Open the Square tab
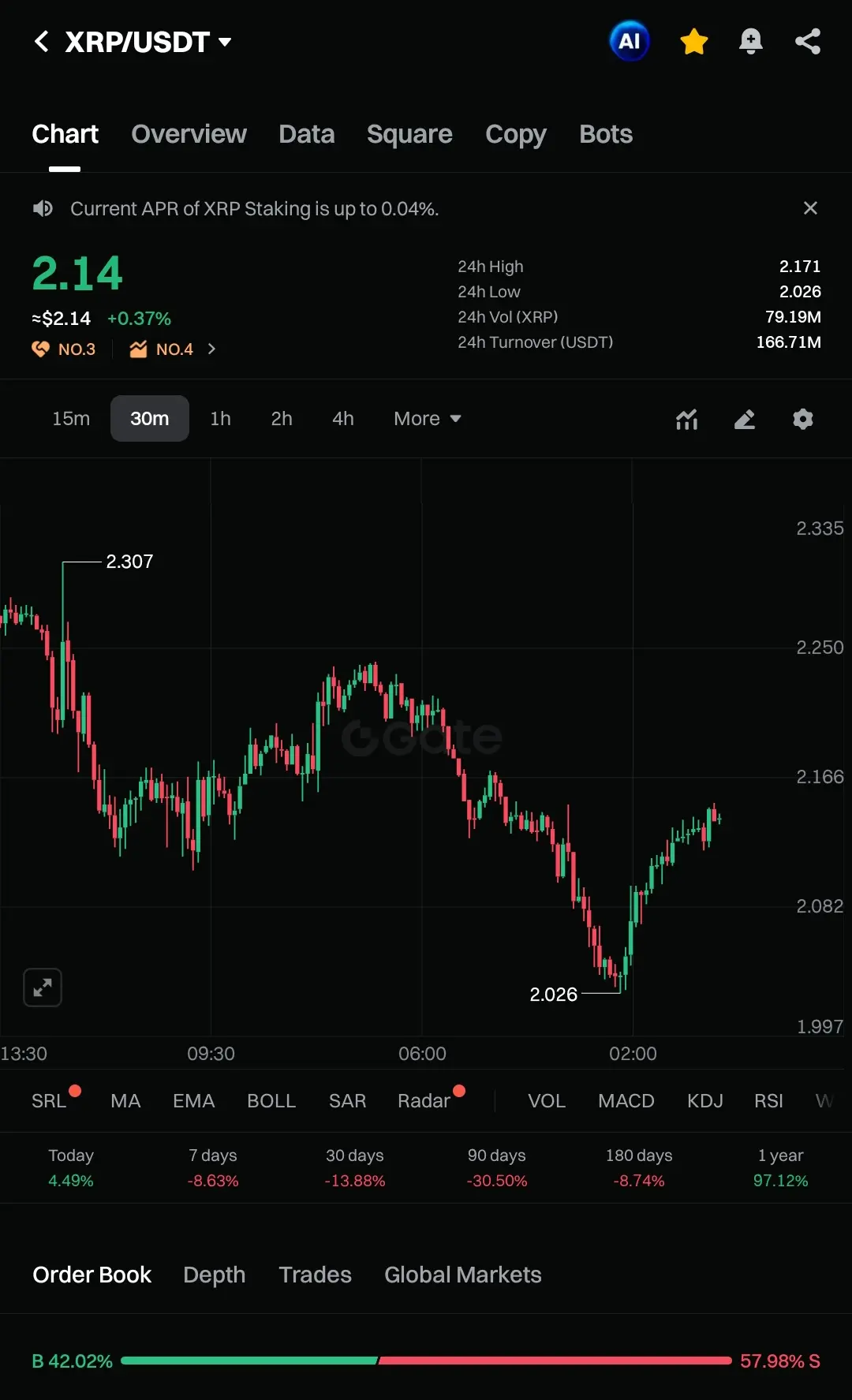 pos(409,134)
